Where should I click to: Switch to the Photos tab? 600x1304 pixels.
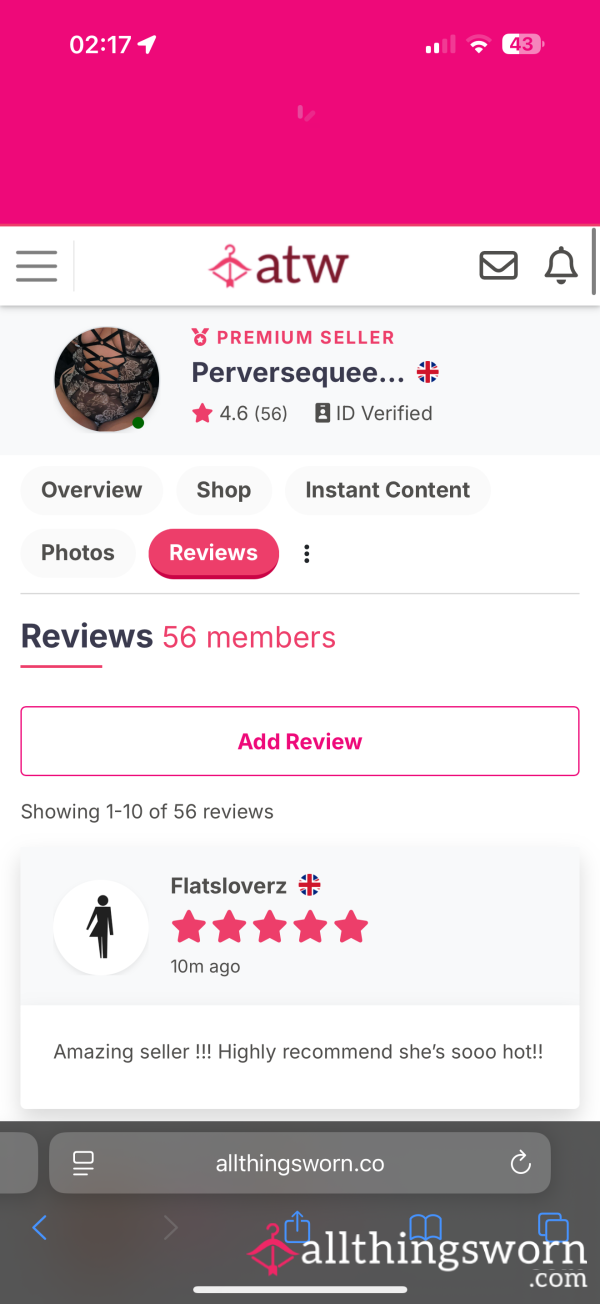78,553
